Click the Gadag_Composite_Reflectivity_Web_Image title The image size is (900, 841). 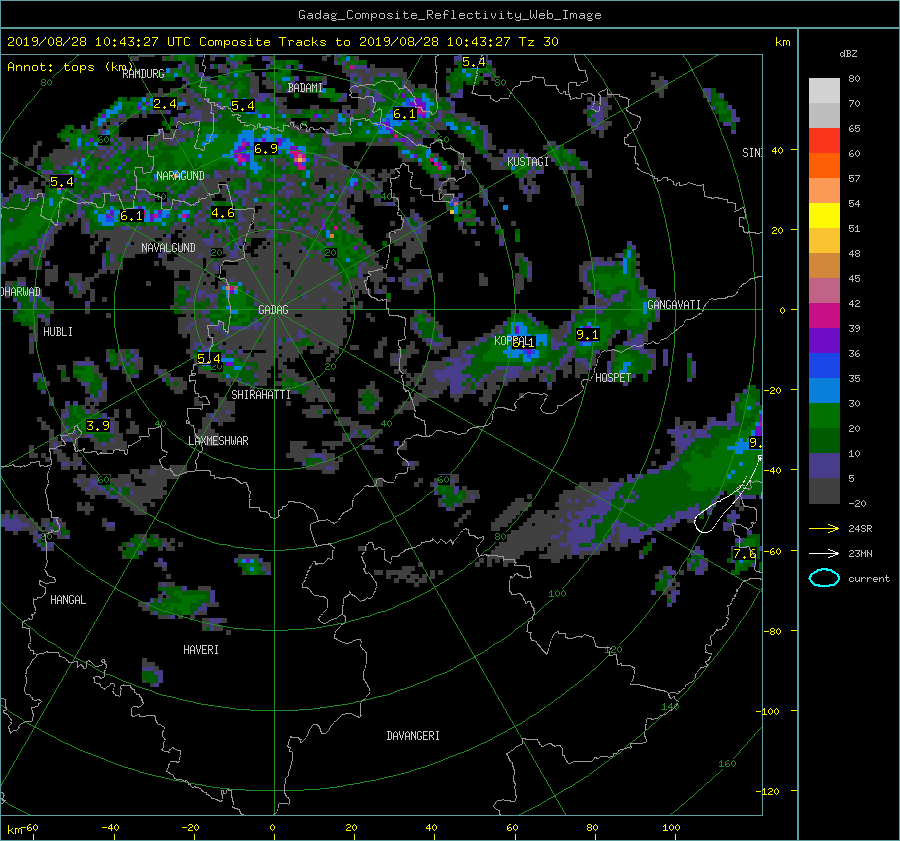[x=449, y=15]
